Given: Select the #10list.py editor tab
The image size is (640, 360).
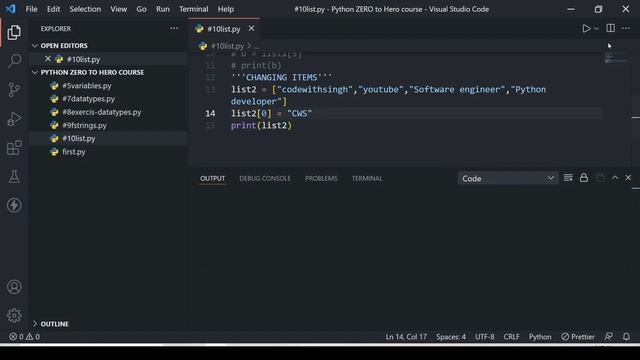Looking at the screenshot, I should point(223,29).
